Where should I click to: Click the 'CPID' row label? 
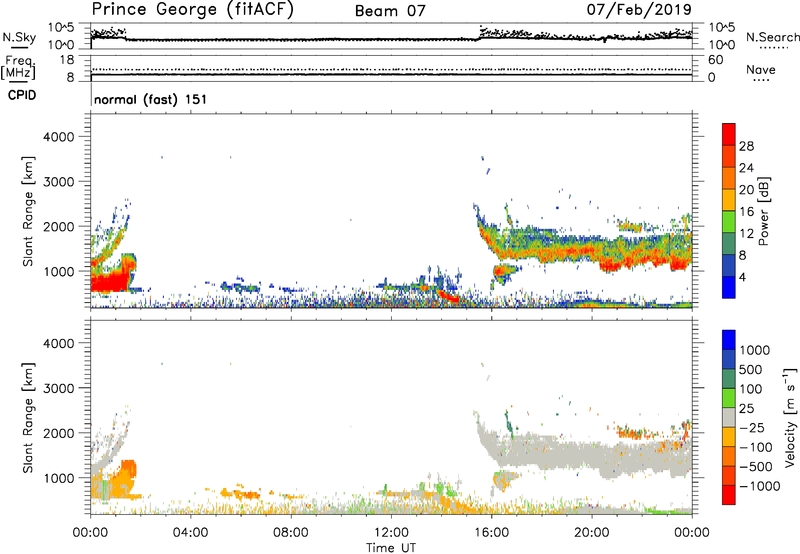click(x=22, y=95)
